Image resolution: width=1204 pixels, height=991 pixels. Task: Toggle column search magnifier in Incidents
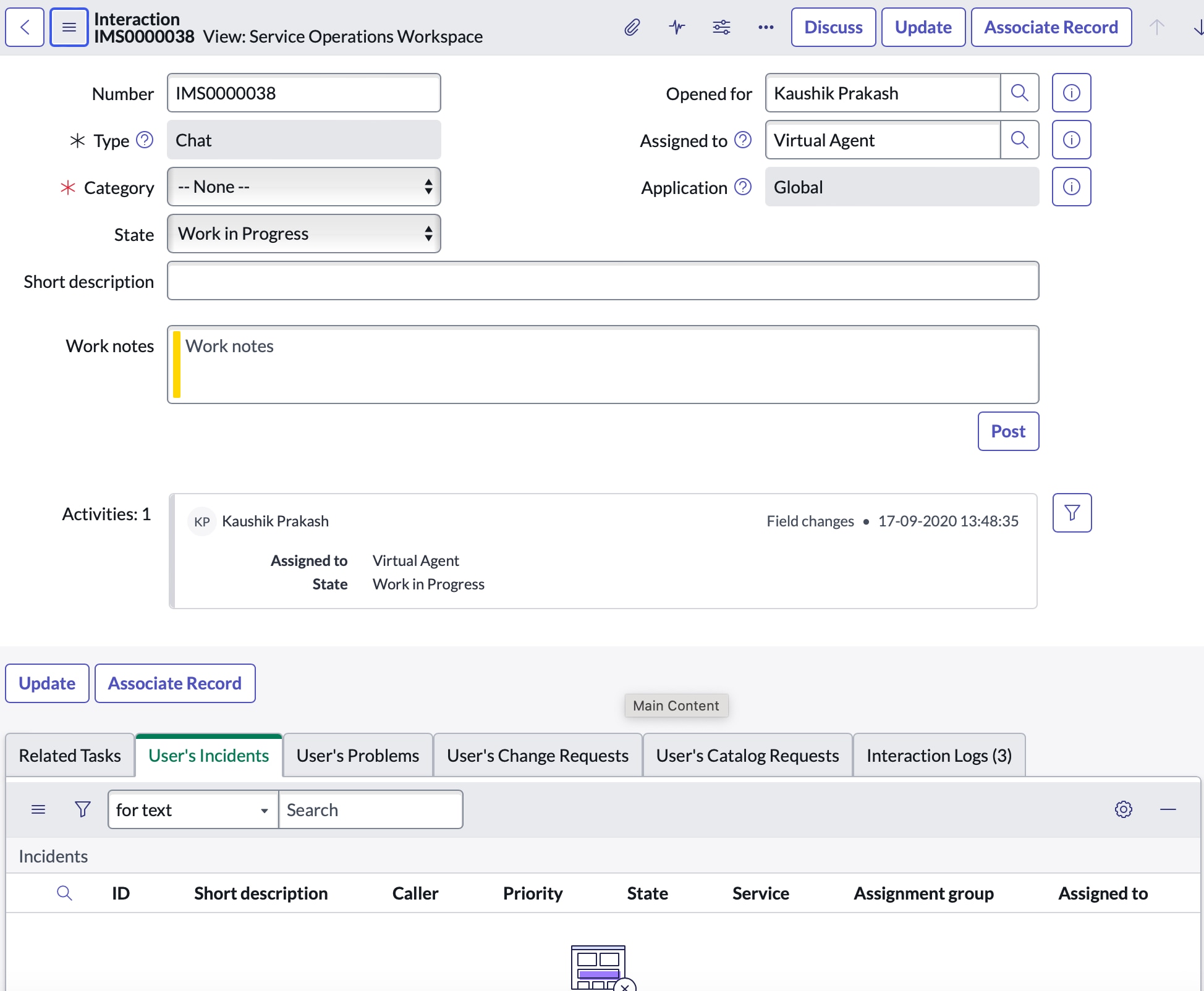[x=64, y=893]
